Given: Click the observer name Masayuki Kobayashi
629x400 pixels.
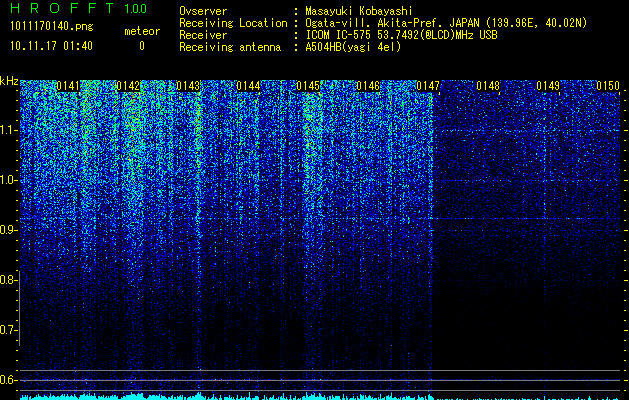Looking at the screenshot, I should point(359,11).
